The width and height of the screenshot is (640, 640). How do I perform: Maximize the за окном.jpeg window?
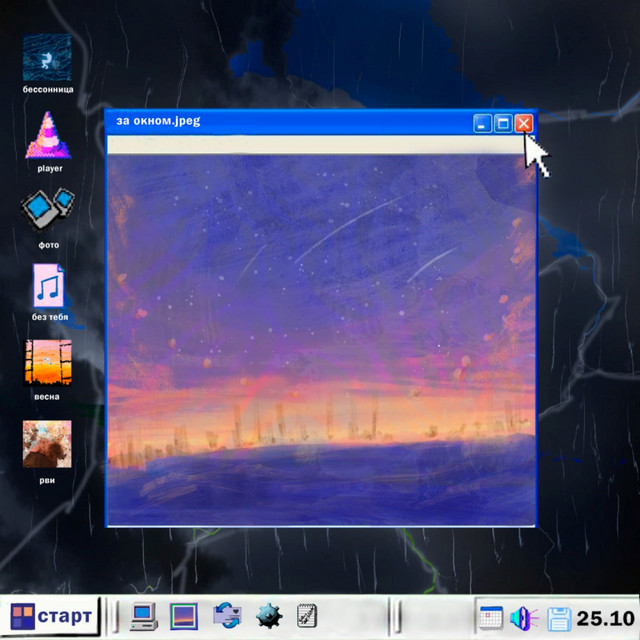[x=503, y=123]
